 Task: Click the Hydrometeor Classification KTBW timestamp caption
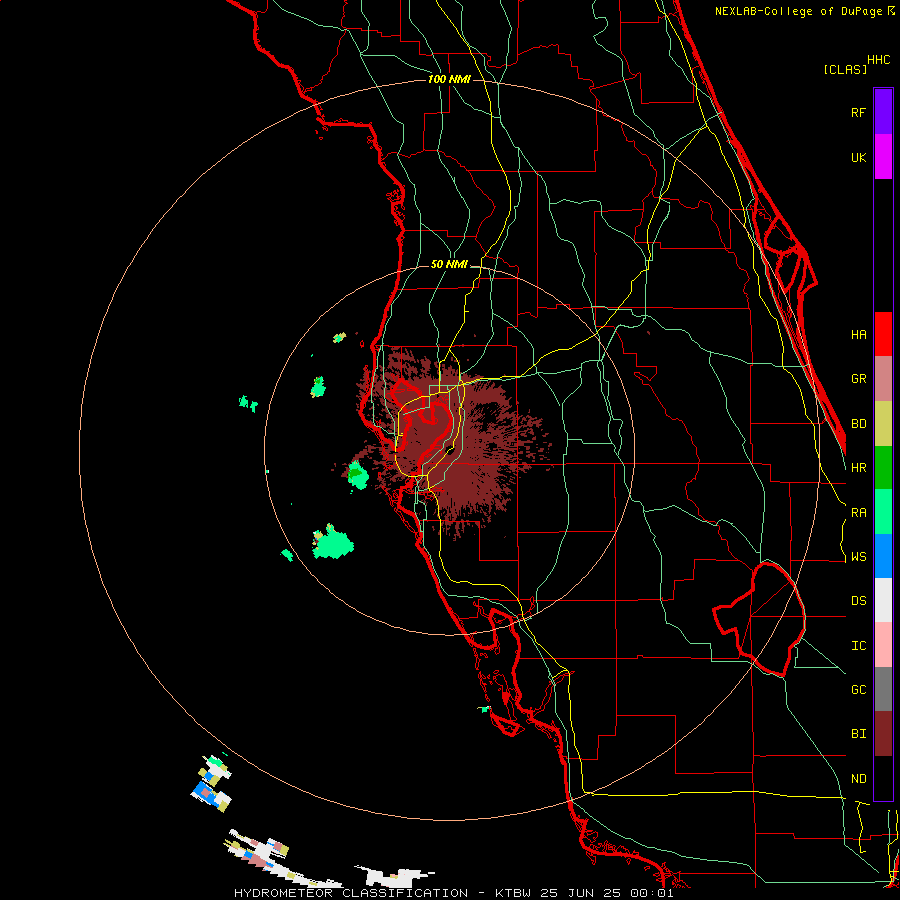tap(453, 893)
